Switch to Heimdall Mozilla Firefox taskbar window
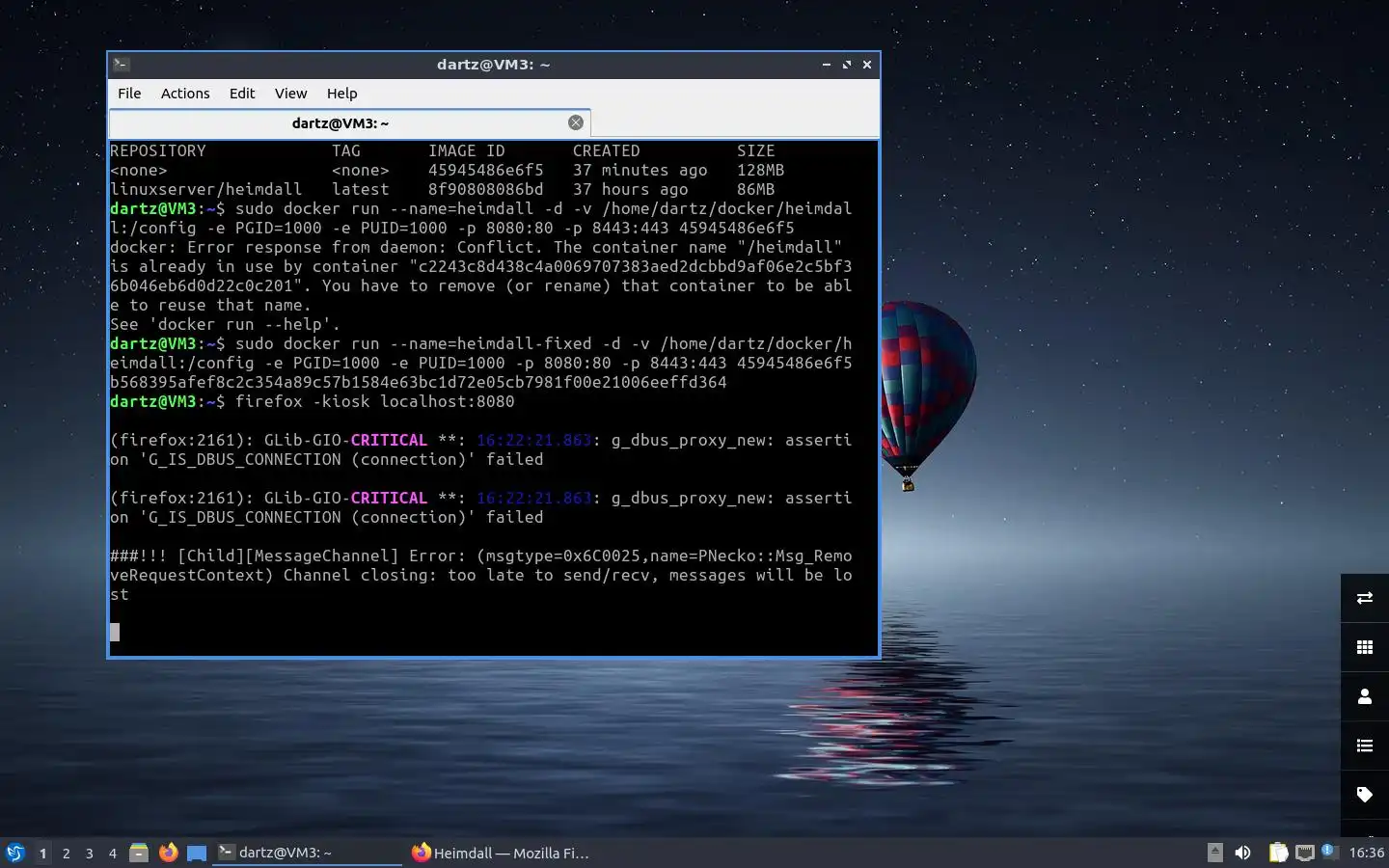Screen dimensions: 1389x868 500,853
